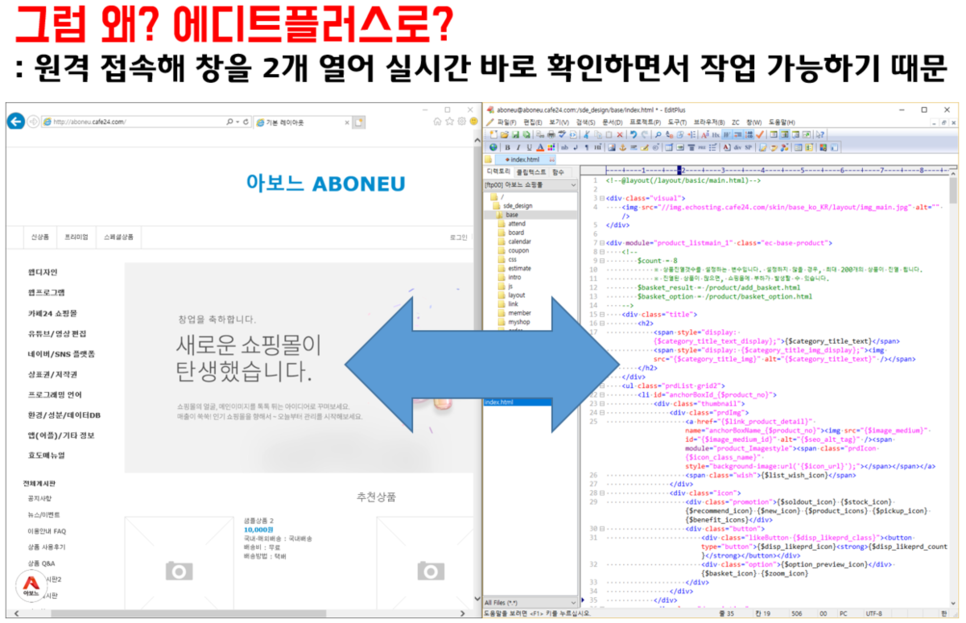The width and height of the screenshot is (966, 623).
Task: Click the 샘플상품 2 product name
Action: pos(258,521)
